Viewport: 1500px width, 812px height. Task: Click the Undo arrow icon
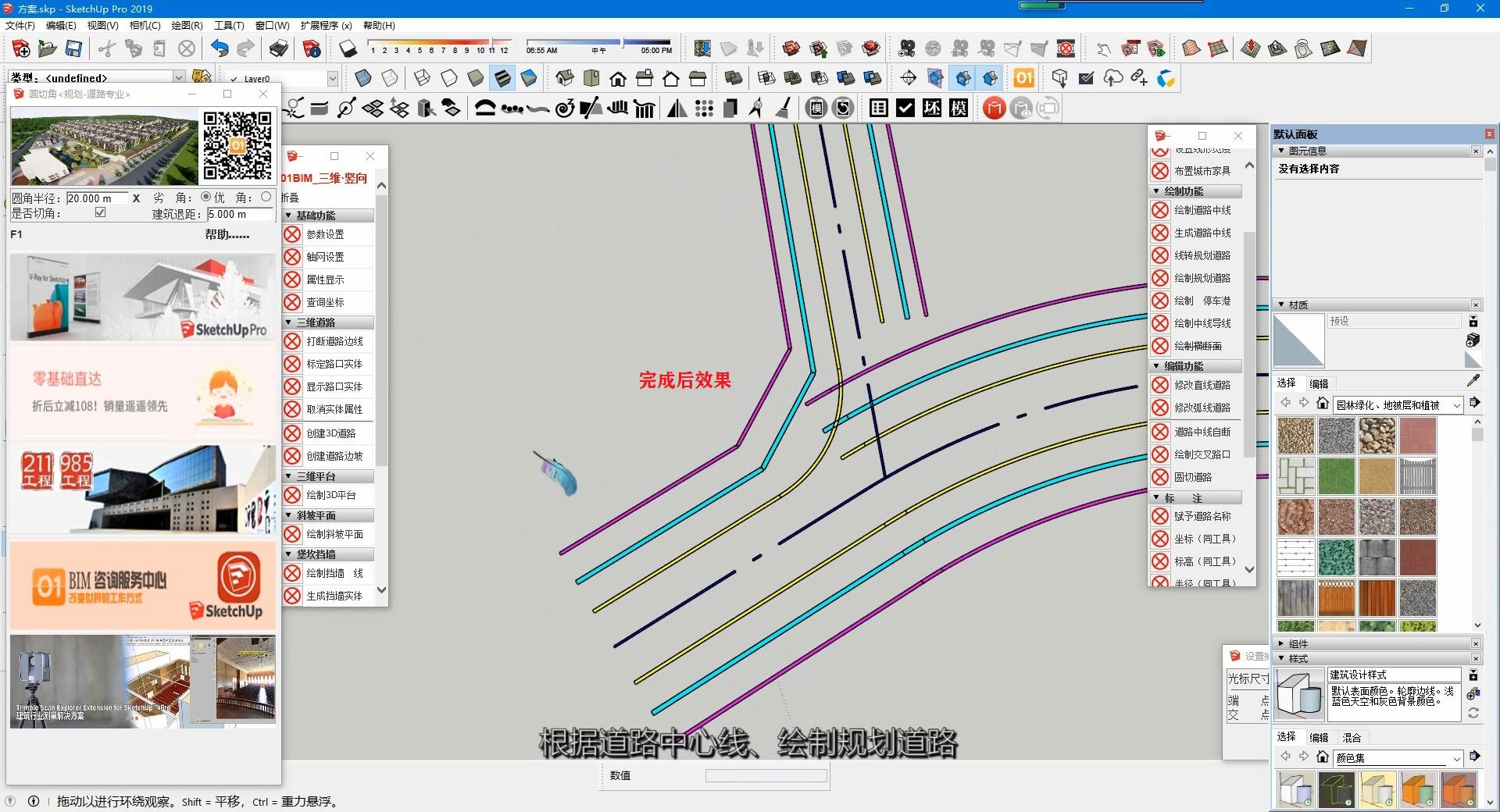[220, 49]
